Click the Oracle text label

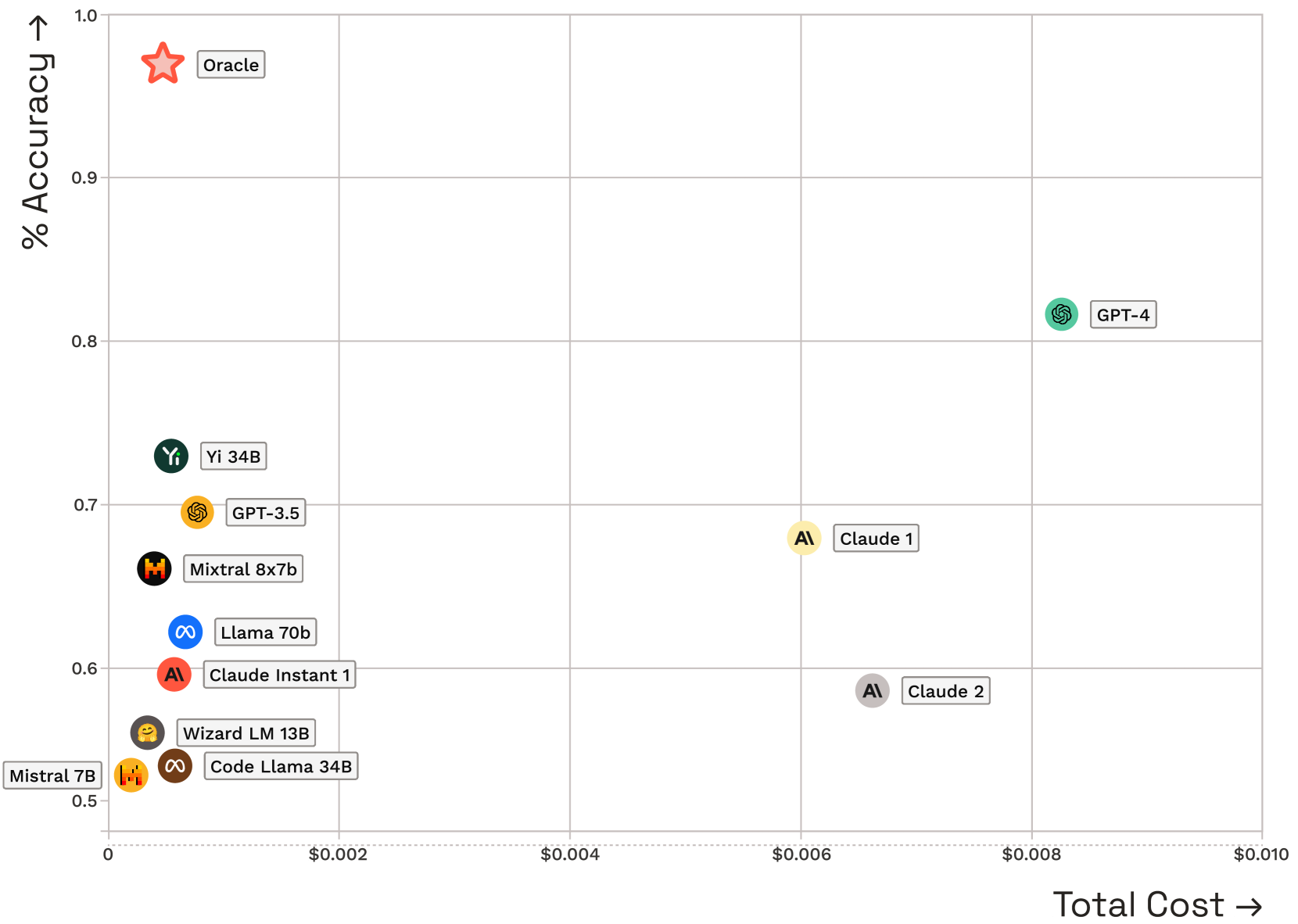tap(231, 65)
